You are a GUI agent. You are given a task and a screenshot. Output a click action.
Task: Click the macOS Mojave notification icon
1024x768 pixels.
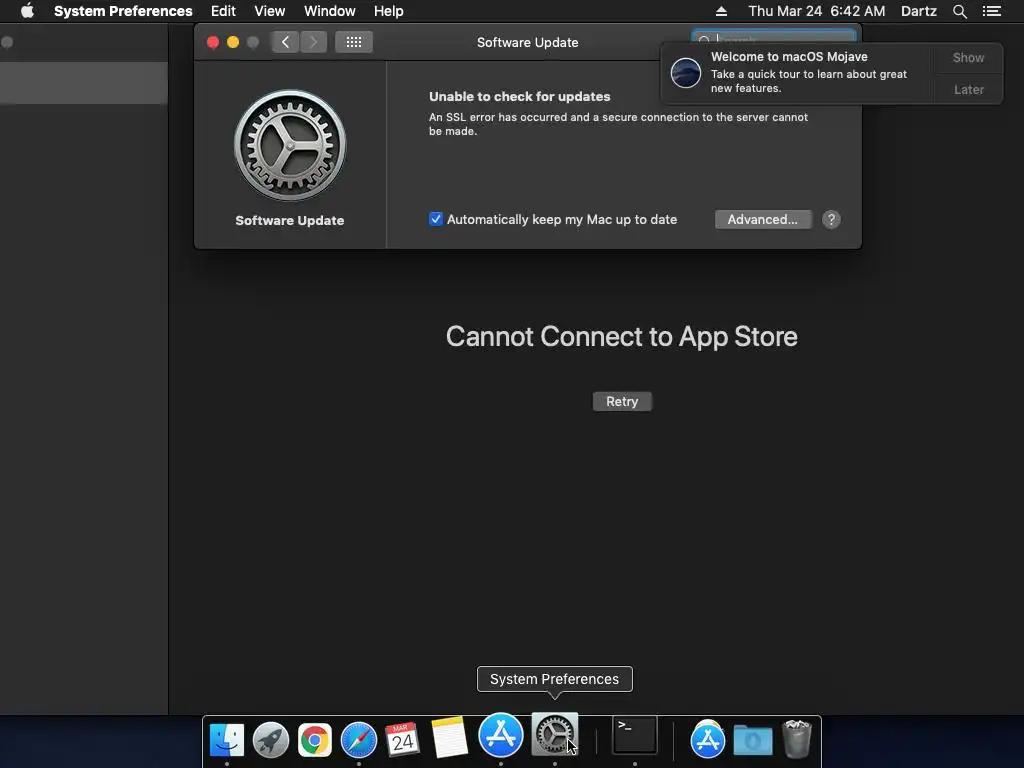click(x=686, y=72)
